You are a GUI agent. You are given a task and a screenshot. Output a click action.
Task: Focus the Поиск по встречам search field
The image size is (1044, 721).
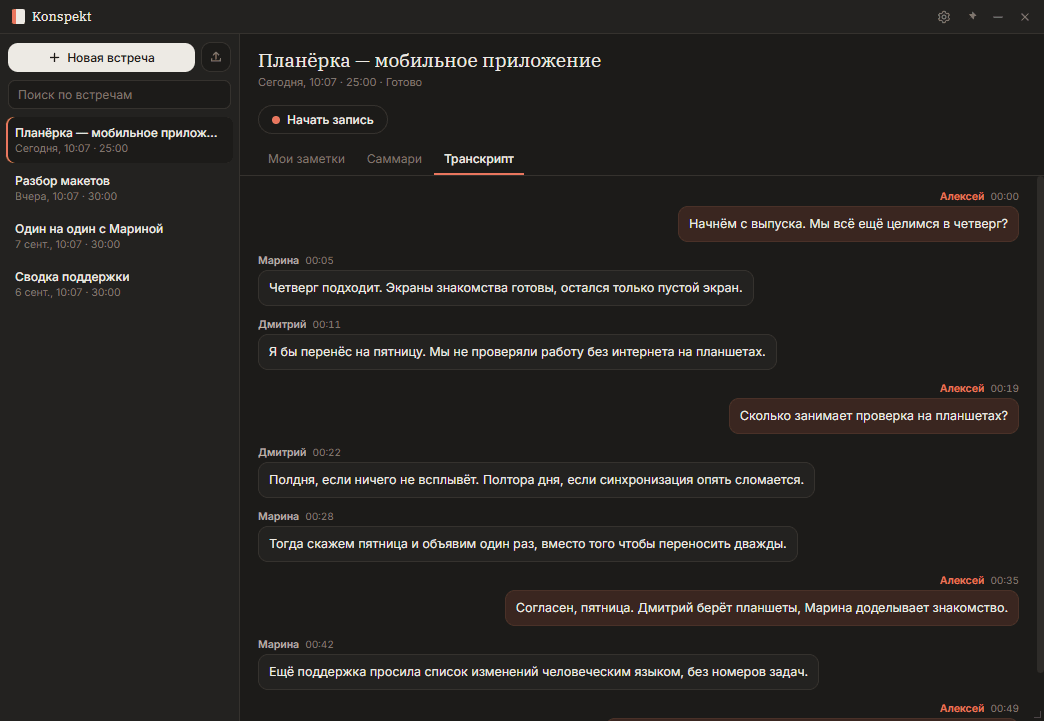[x=119, y=95]
